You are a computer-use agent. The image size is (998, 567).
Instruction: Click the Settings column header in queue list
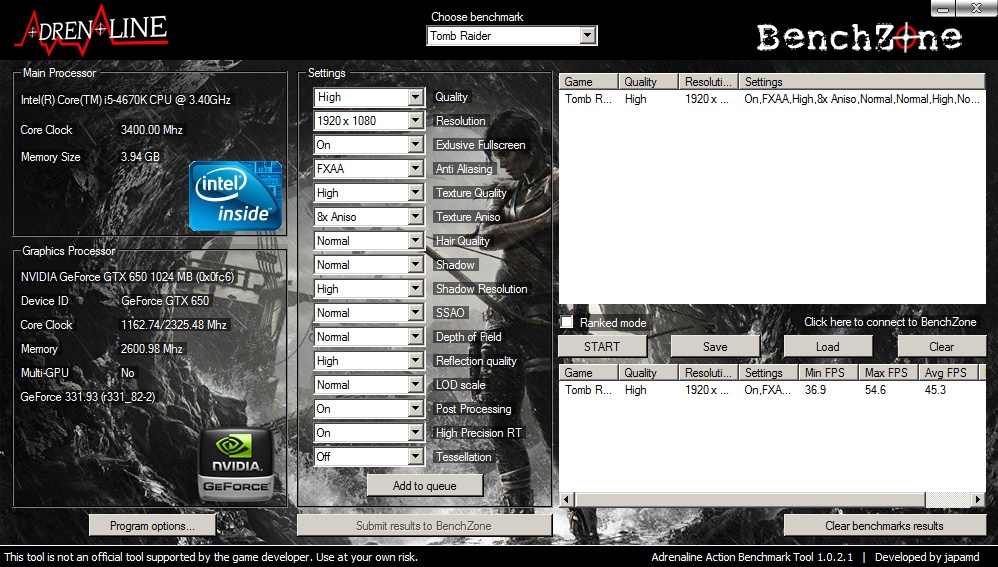click(x=862, y=81)
